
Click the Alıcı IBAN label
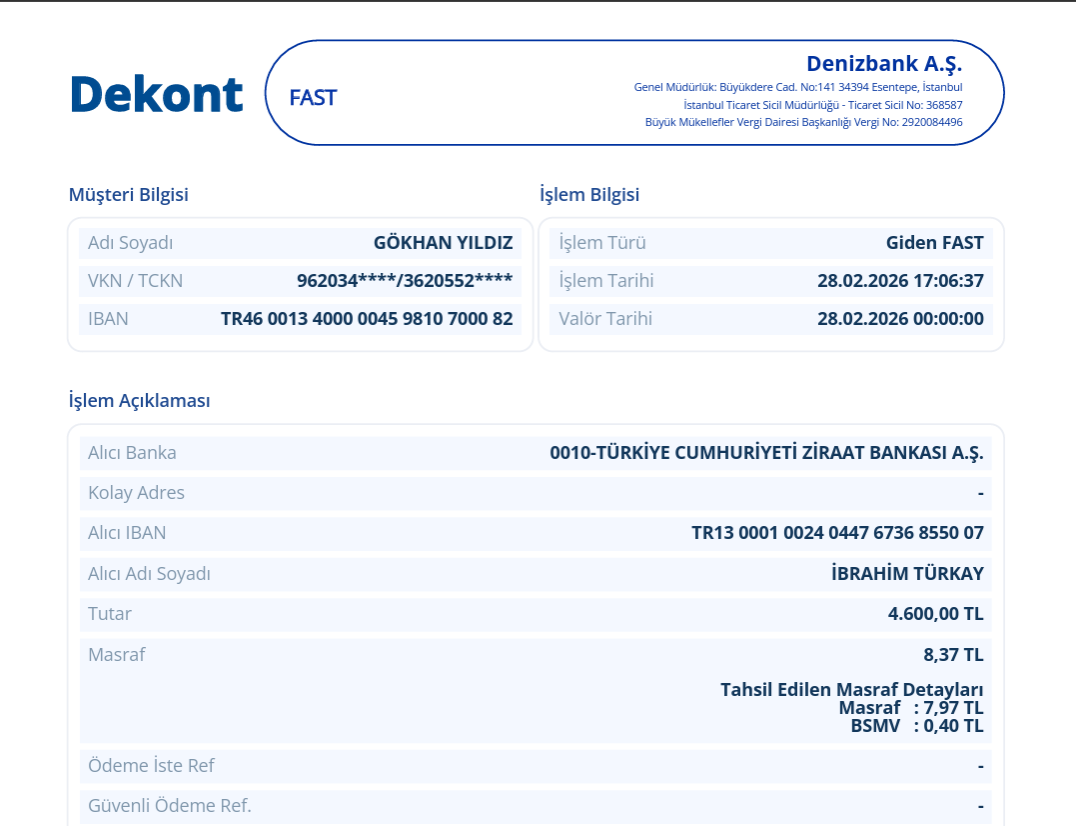tap(127, 533)
